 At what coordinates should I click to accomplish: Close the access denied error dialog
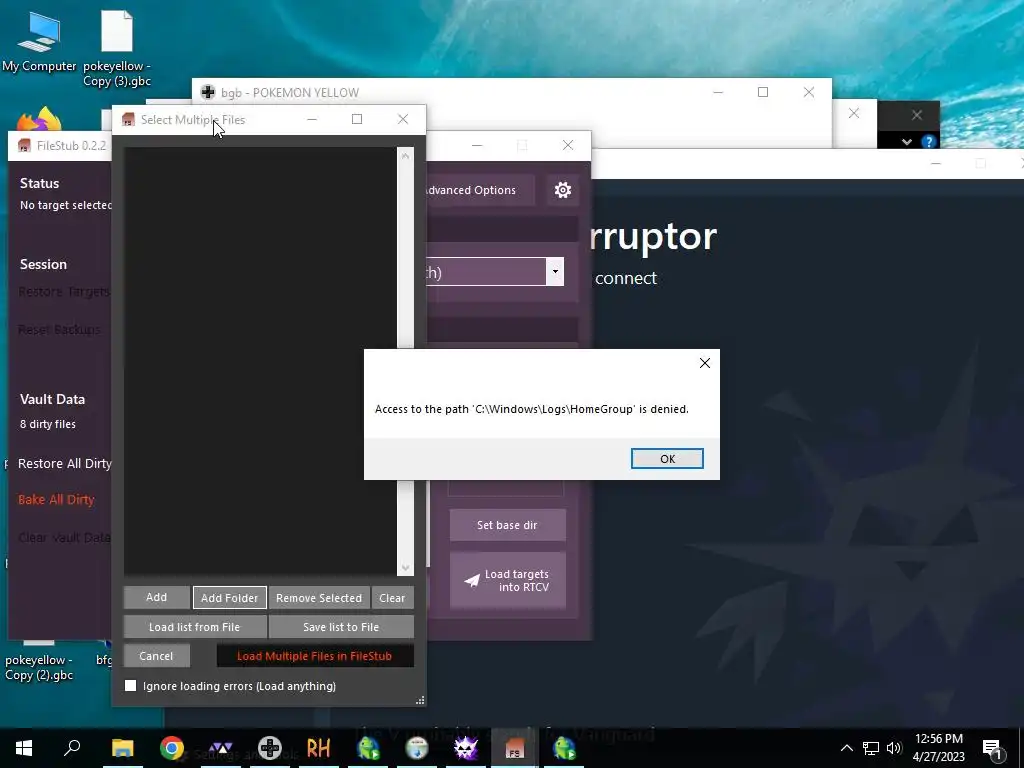pos(705,363)
